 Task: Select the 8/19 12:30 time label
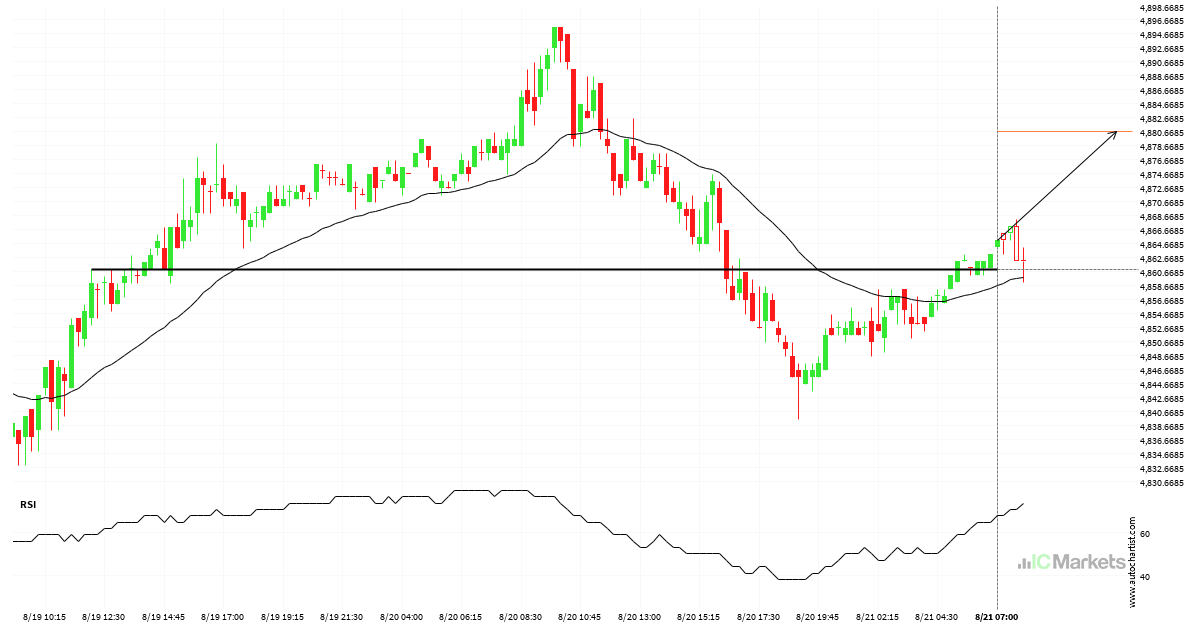coord(103,617)
